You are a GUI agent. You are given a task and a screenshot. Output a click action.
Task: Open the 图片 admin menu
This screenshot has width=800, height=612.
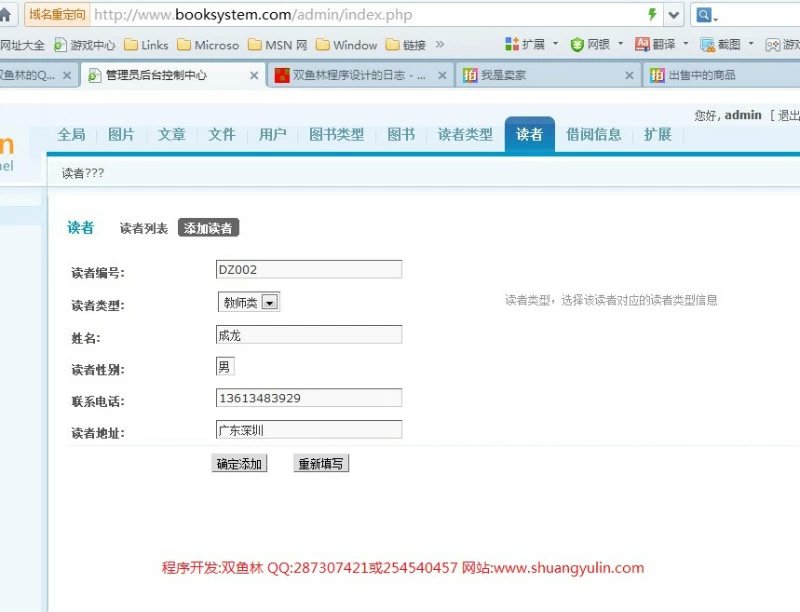pyautogui.click(x=121, y=135)
